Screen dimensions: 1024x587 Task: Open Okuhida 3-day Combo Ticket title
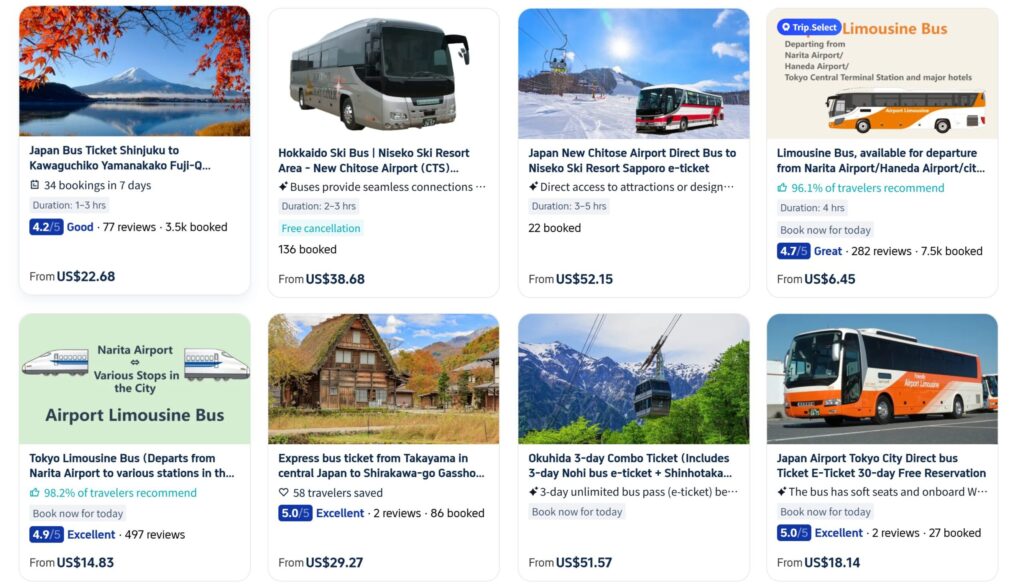[x=630, y=466]
